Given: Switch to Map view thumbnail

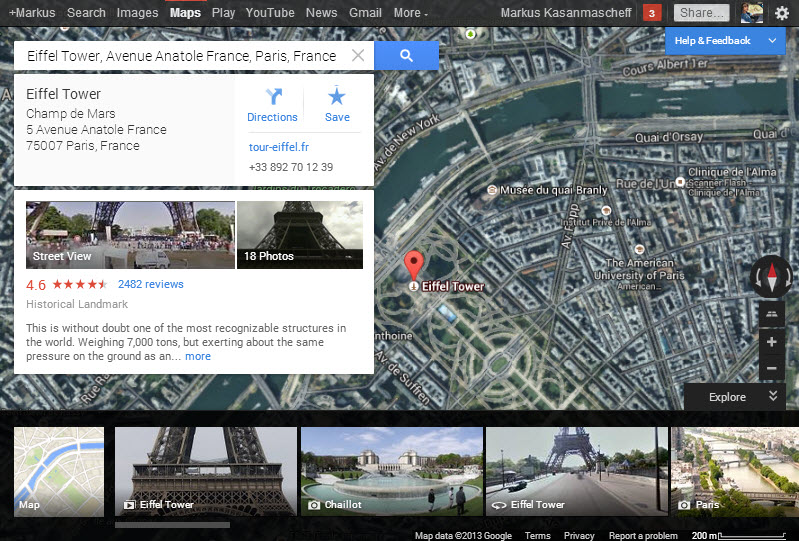Looking at the screenshot, I should [59, 471].
